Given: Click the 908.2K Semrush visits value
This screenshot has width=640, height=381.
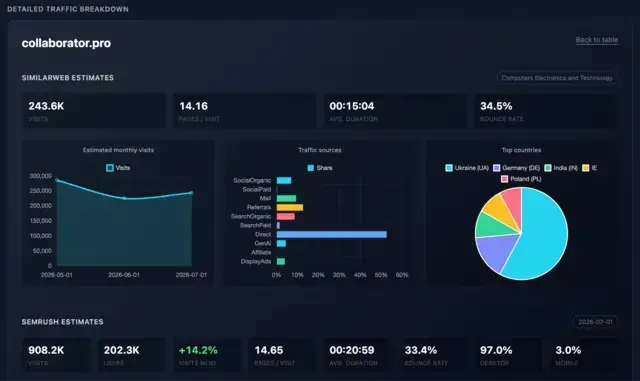Looking at the screenshot, I should coord(46,350).
